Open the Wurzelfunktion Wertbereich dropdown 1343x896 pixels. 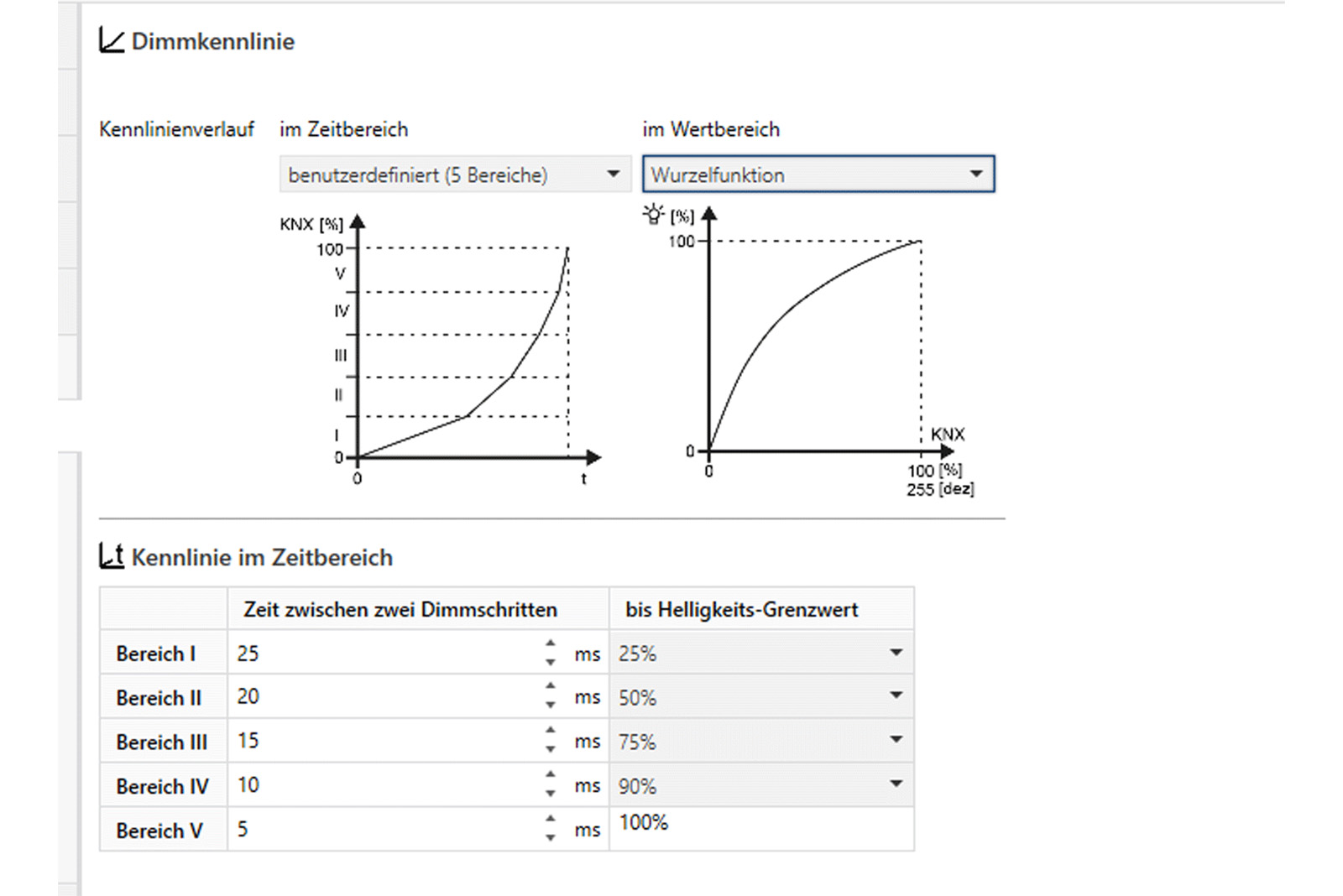[x=818, y=175]
